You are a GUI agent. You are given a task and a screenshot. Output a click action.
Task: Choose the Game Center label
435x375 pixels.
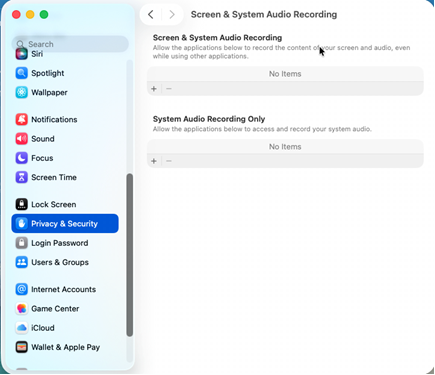click(55, 309)
